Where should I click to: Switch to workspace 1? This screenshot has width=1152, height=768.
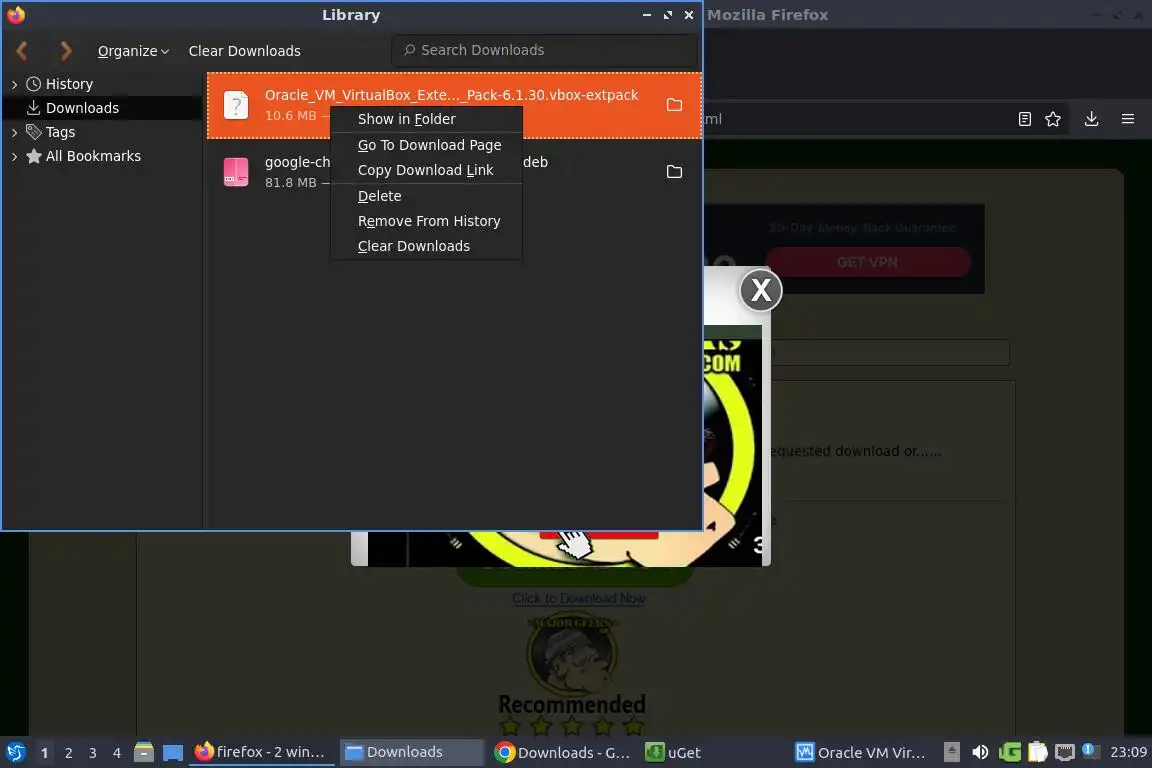coord(44,753)
